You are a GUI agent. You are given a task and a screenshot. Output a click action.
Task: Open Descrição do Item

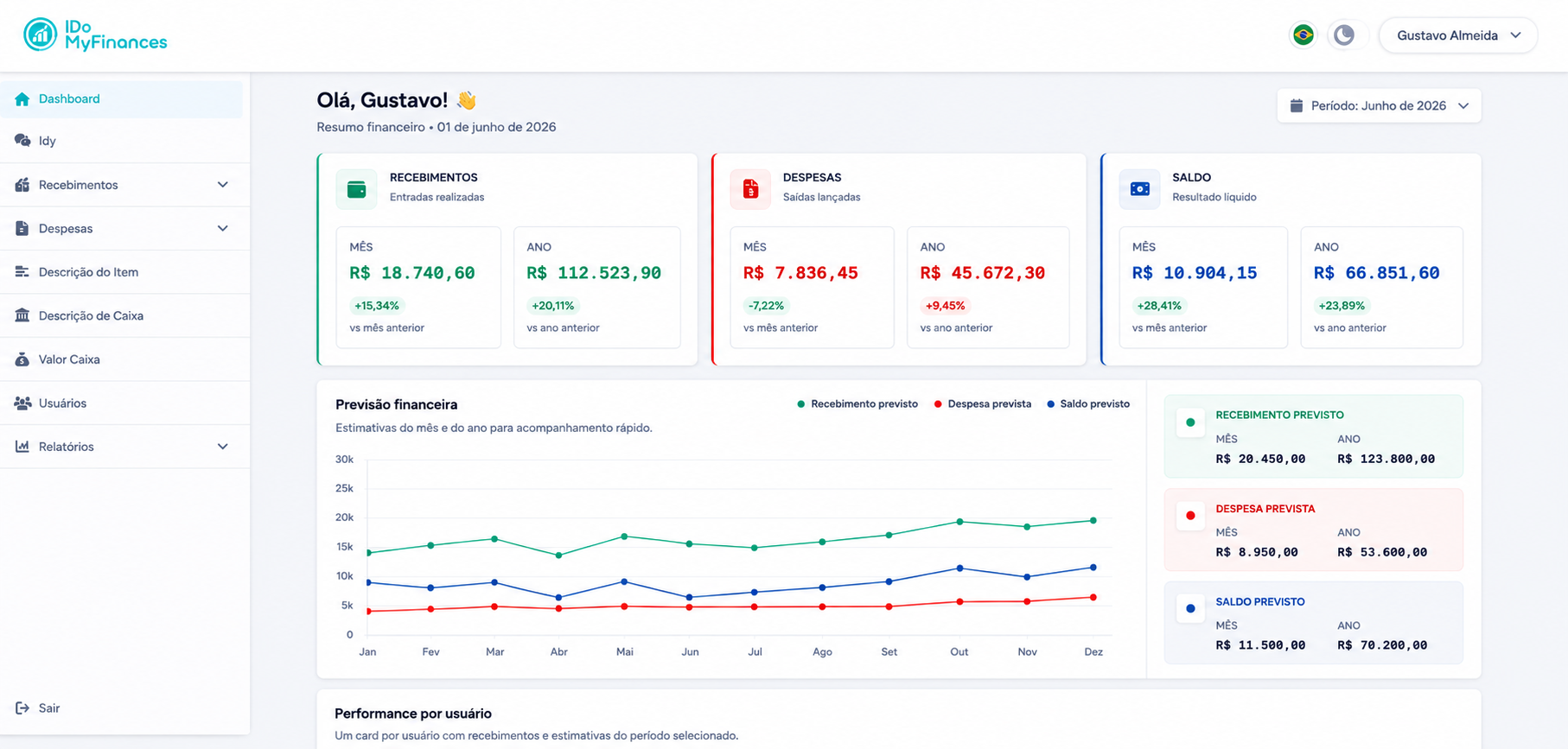(x=124, y=272)
